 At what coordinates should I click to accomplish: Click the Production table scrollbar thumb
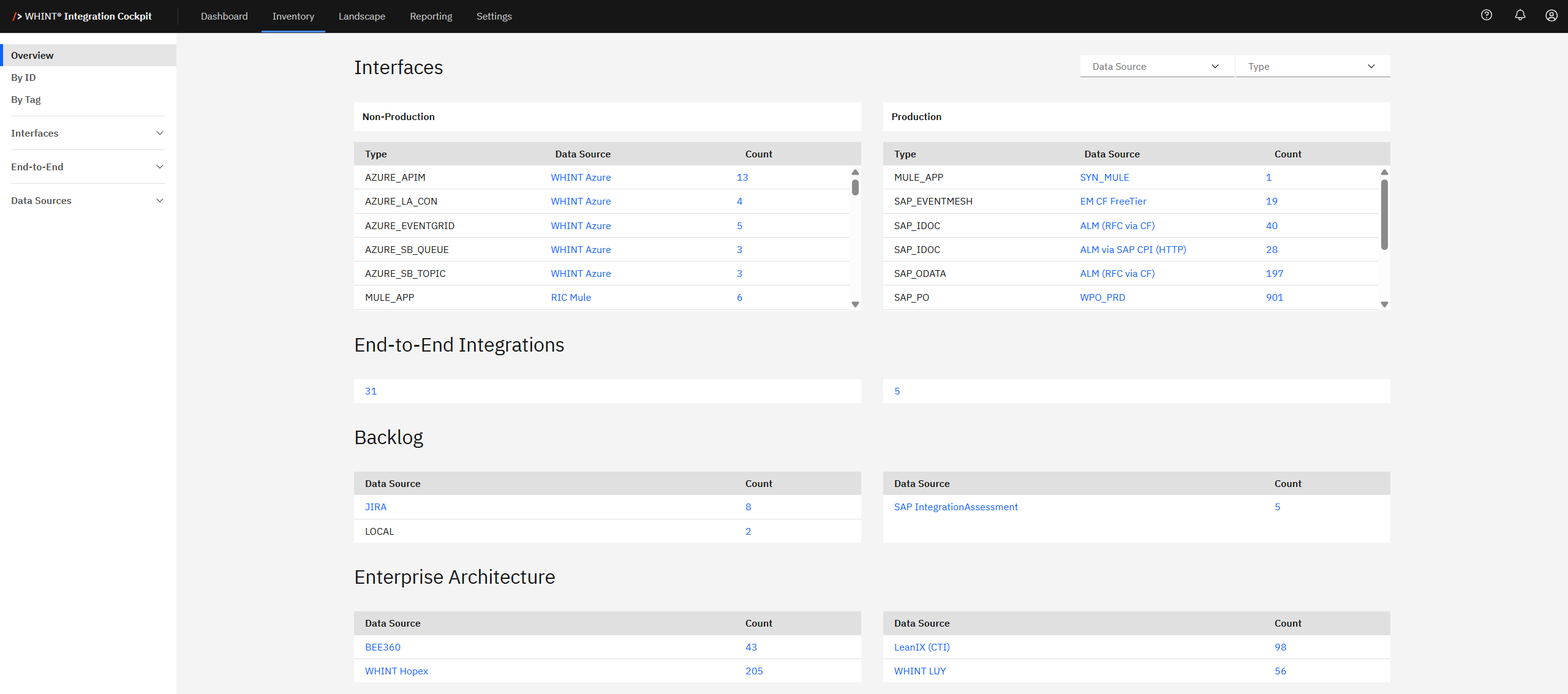click(1384, 214)
